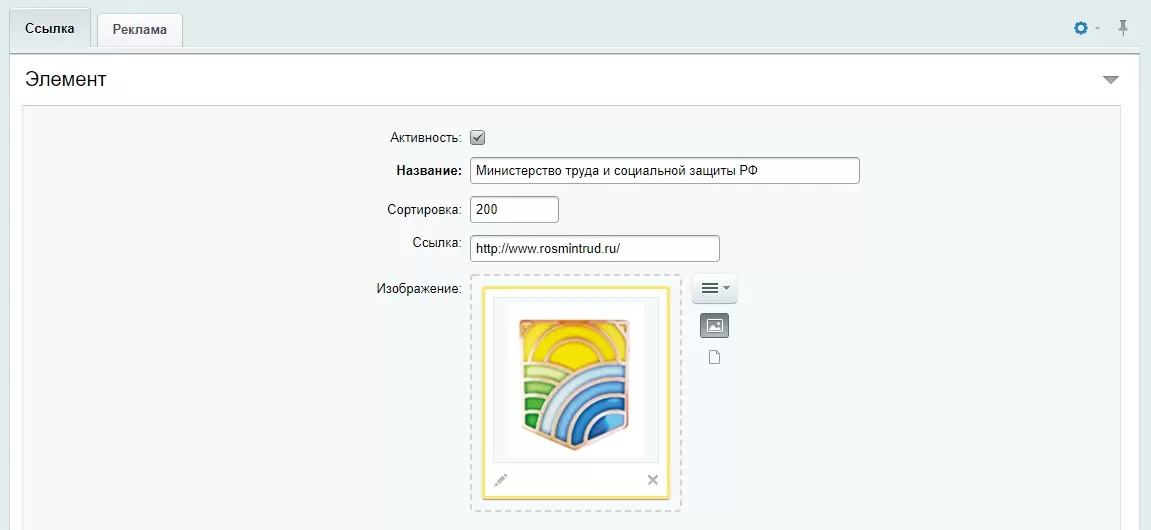
Task: Click the ministry emblem thumbnail
Action: click(x=576, y=380)
